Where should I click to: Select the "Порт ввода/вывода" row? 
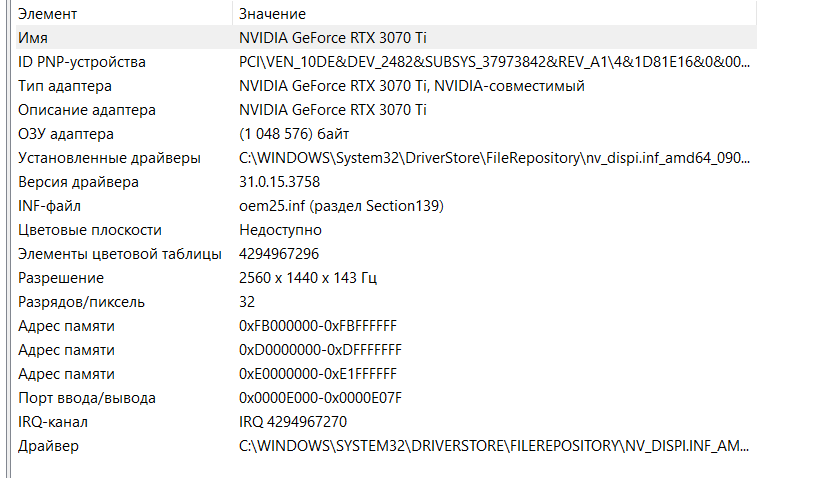pyautogui.click(x=87, y=398)
